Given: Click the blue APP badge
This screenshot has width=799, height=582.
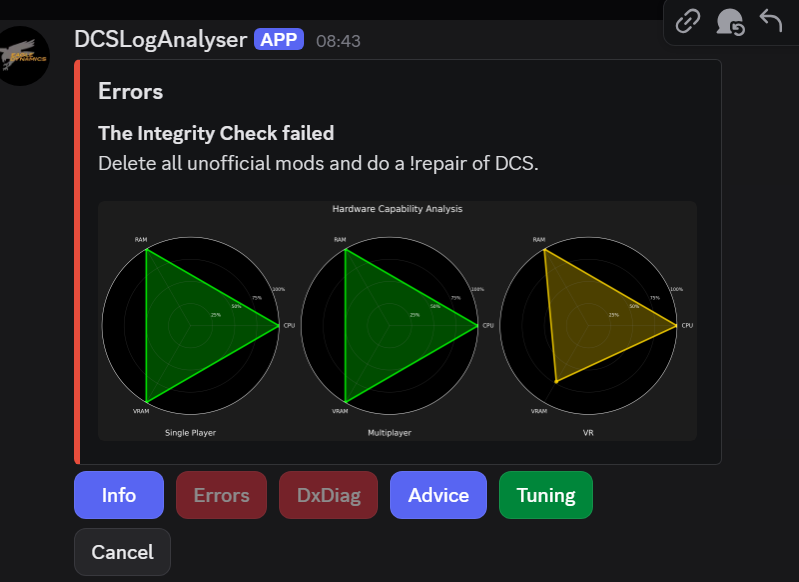Looking at the screenshot, I should (279, 40).
